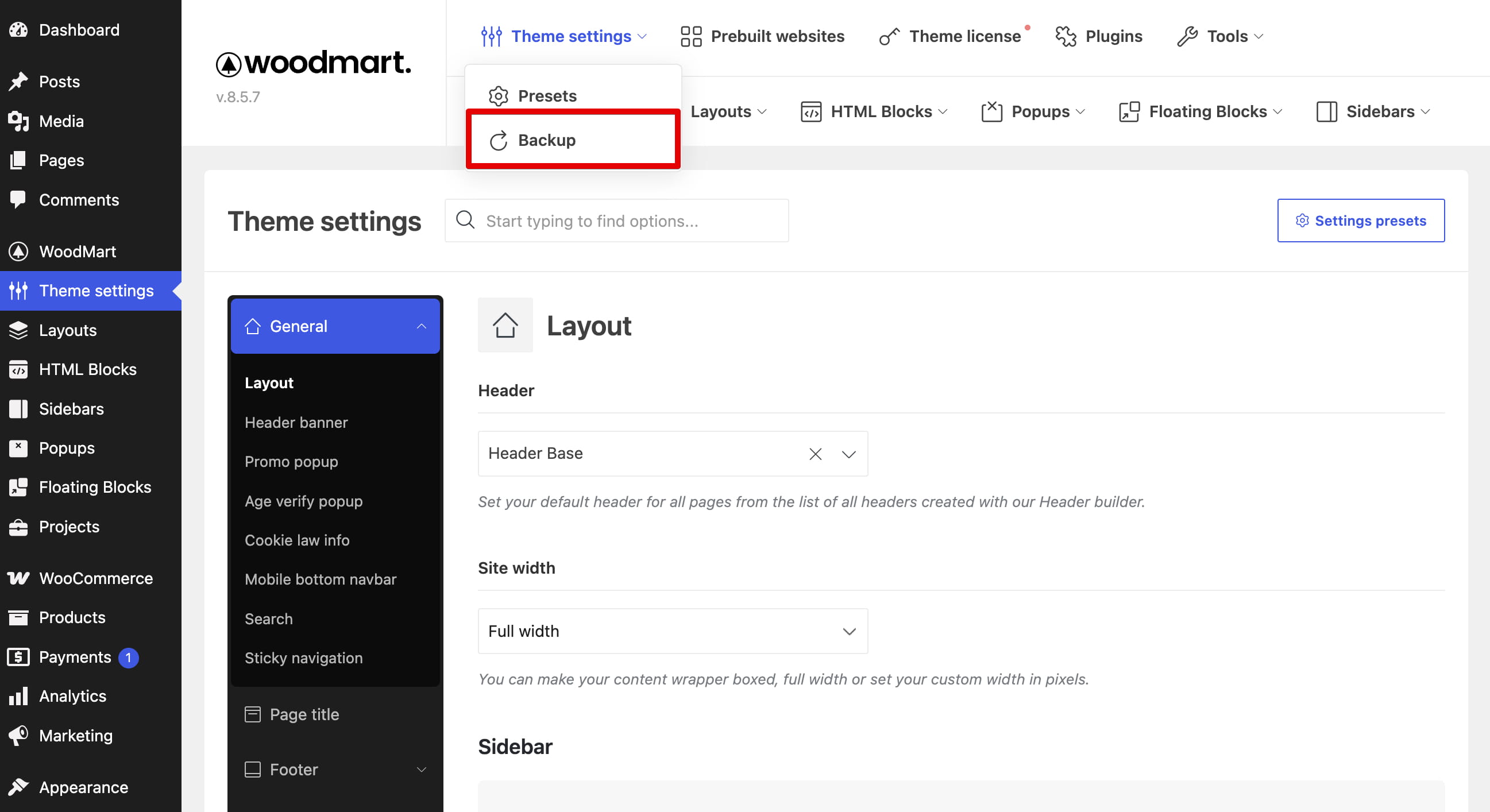The image size is (1490, 812).
Task: Click the Layouts stack icon in sidebar
Action: 18,330
